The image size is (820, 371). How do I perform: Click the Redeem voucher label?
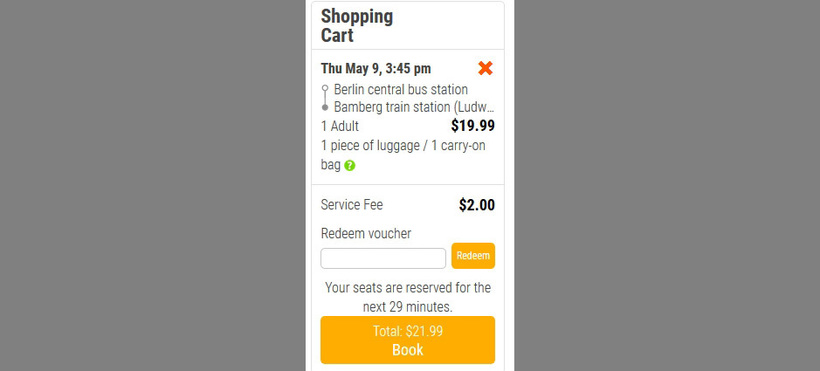[x=366, y=233]
